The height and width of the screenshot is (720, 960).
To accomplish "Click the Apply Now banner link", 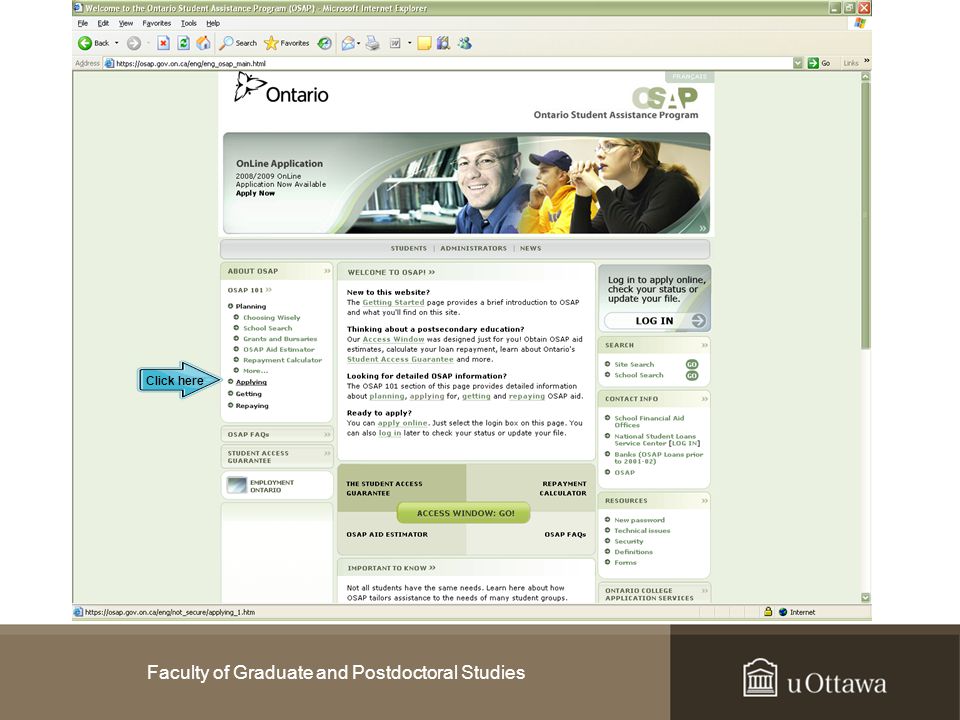I will (x=255, y=193).
